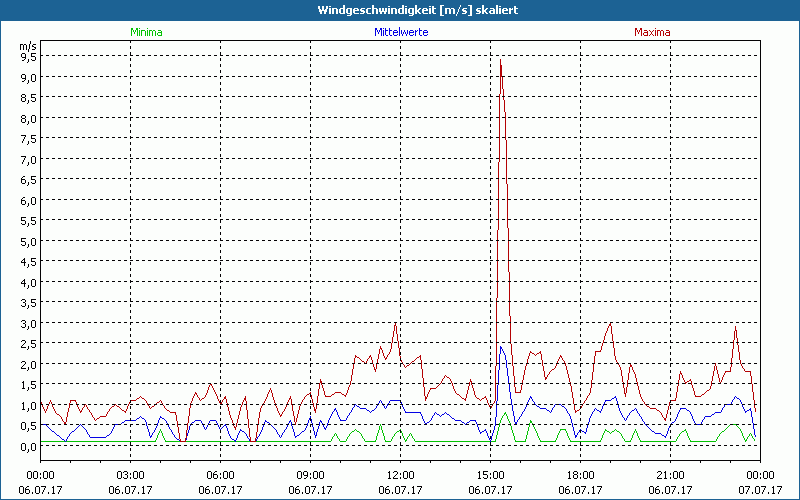Click the "3,0" y-axis value label
Screen dimensions: 800x500
28,323
